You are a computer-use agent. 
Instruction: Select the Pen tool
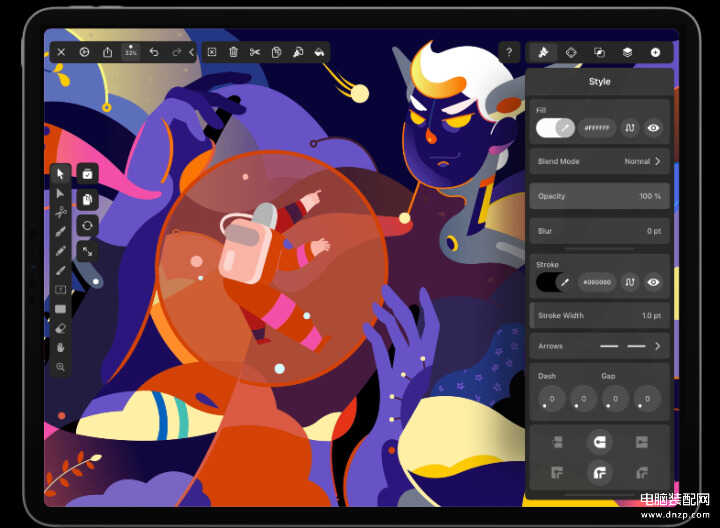point(60,231)
